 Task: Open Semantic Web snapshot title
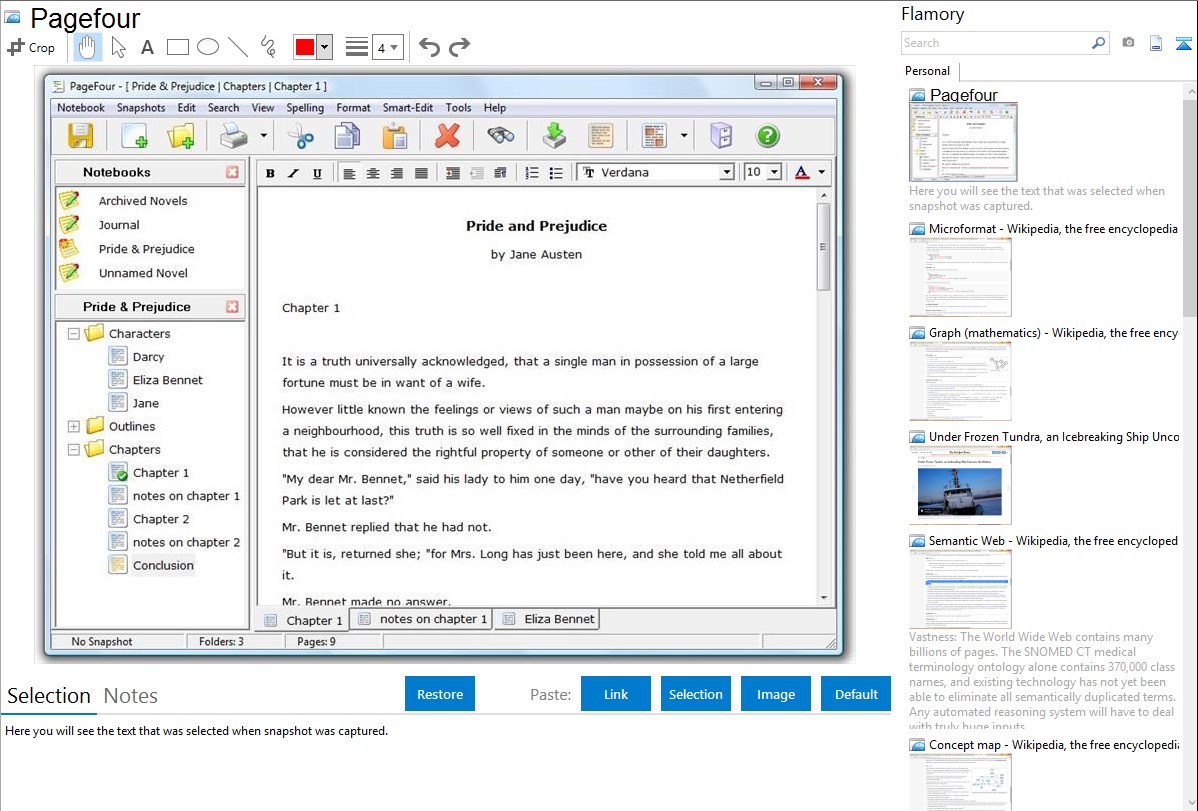click(1053, 540)
